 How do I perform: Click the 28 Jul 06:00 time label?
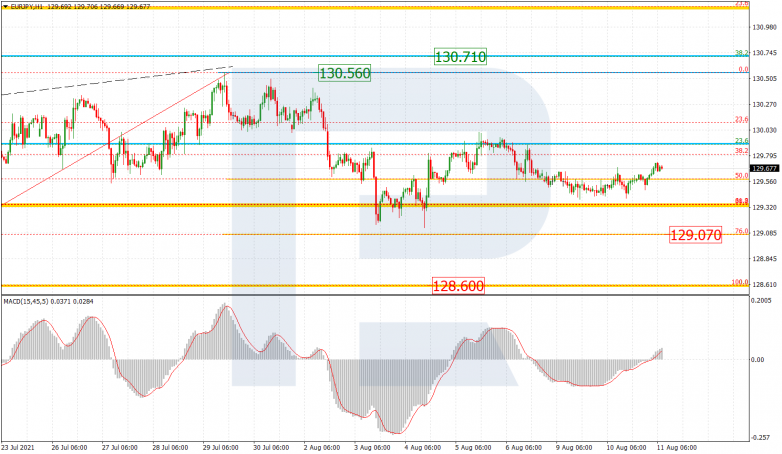tap(170, 448)
